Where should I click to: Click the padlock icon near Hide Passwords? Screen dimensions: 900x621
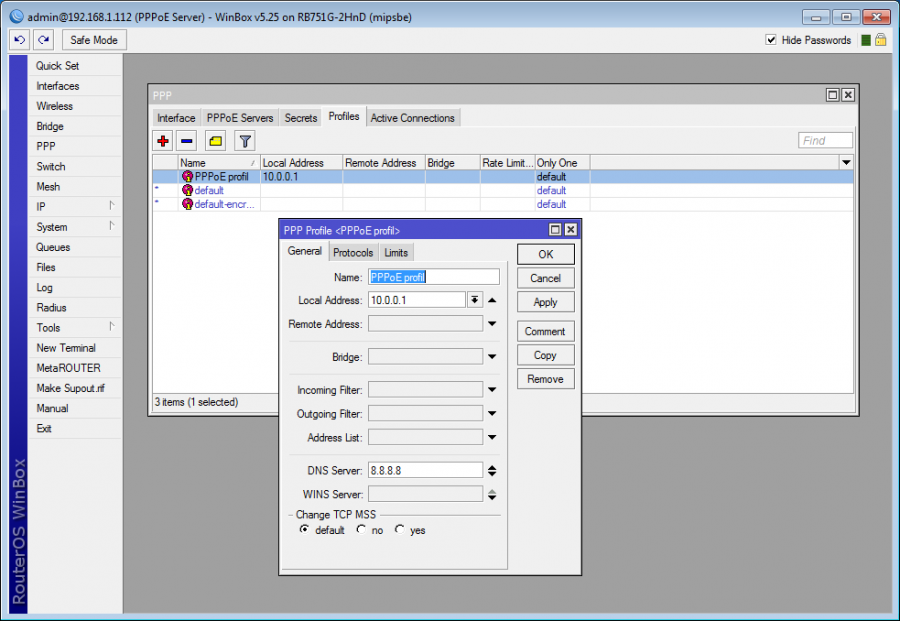pos(880,40)
